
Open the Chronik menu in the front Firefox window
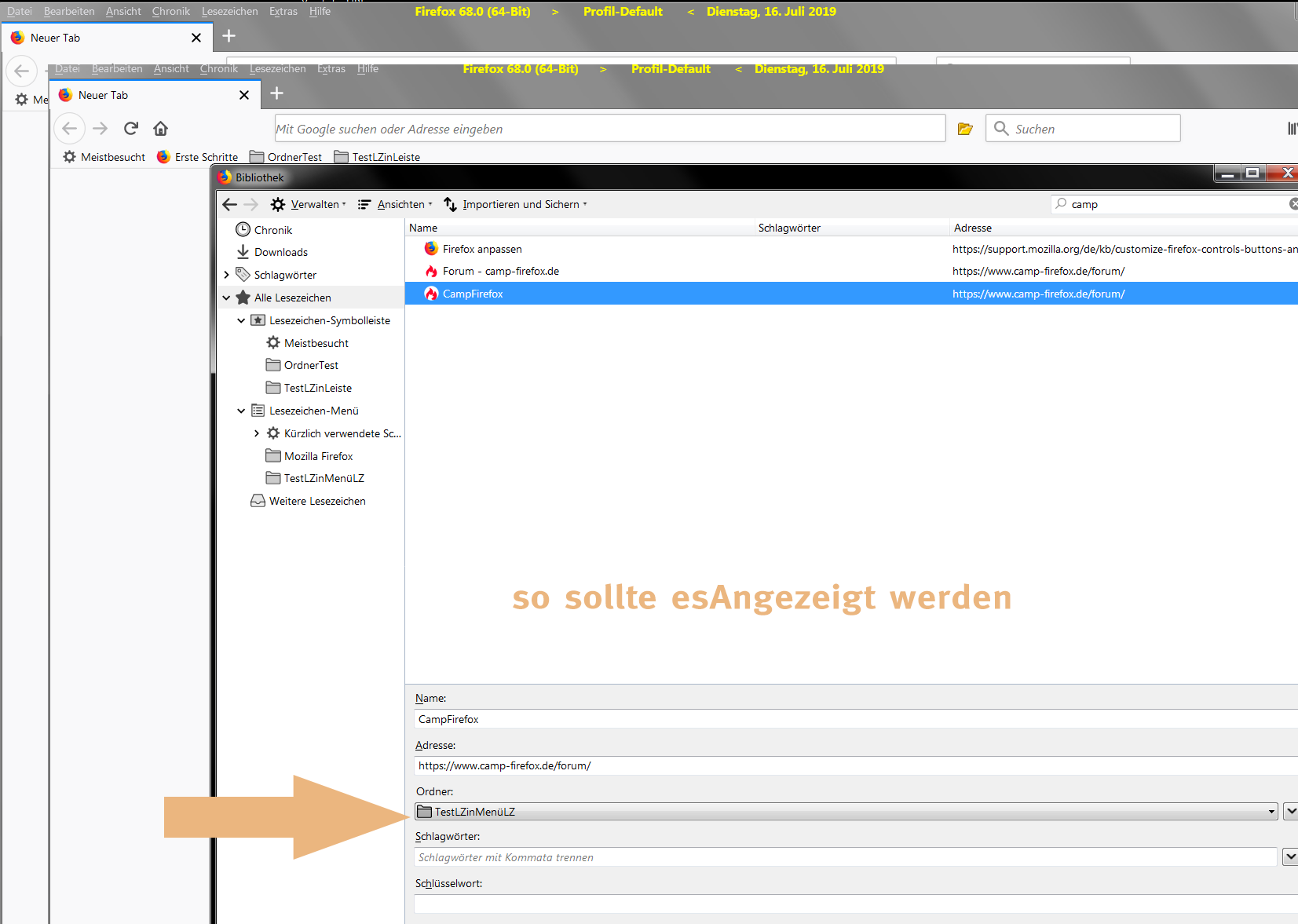[219, 69]
